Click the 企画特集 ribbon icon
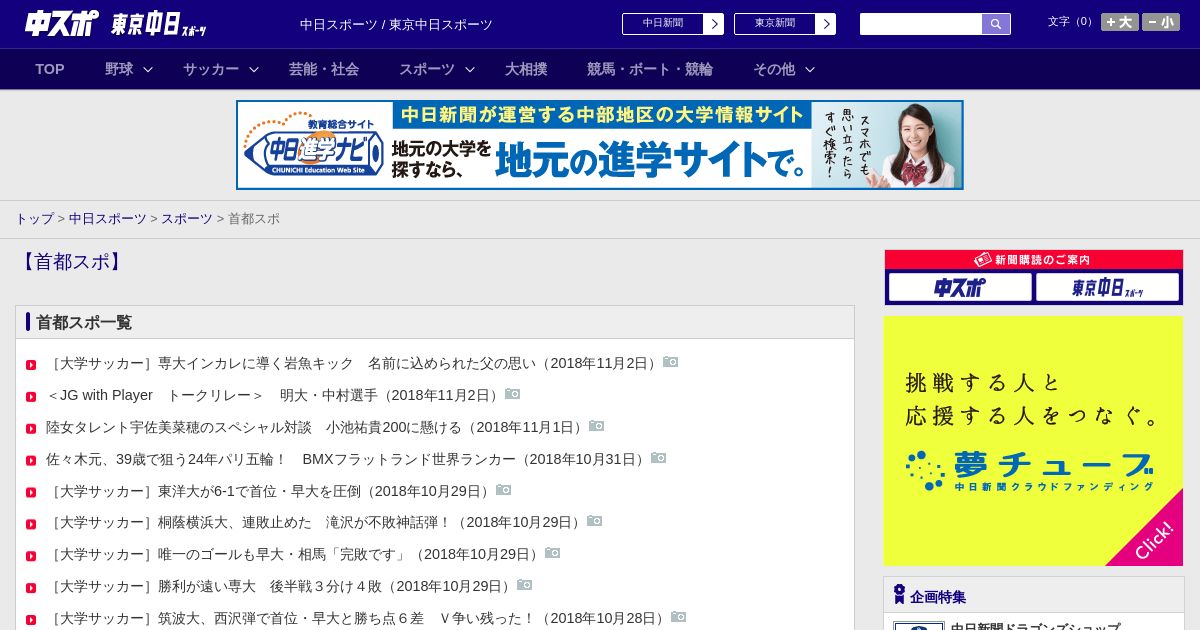Screen dimensions: 1200x630 click(899, 594)
